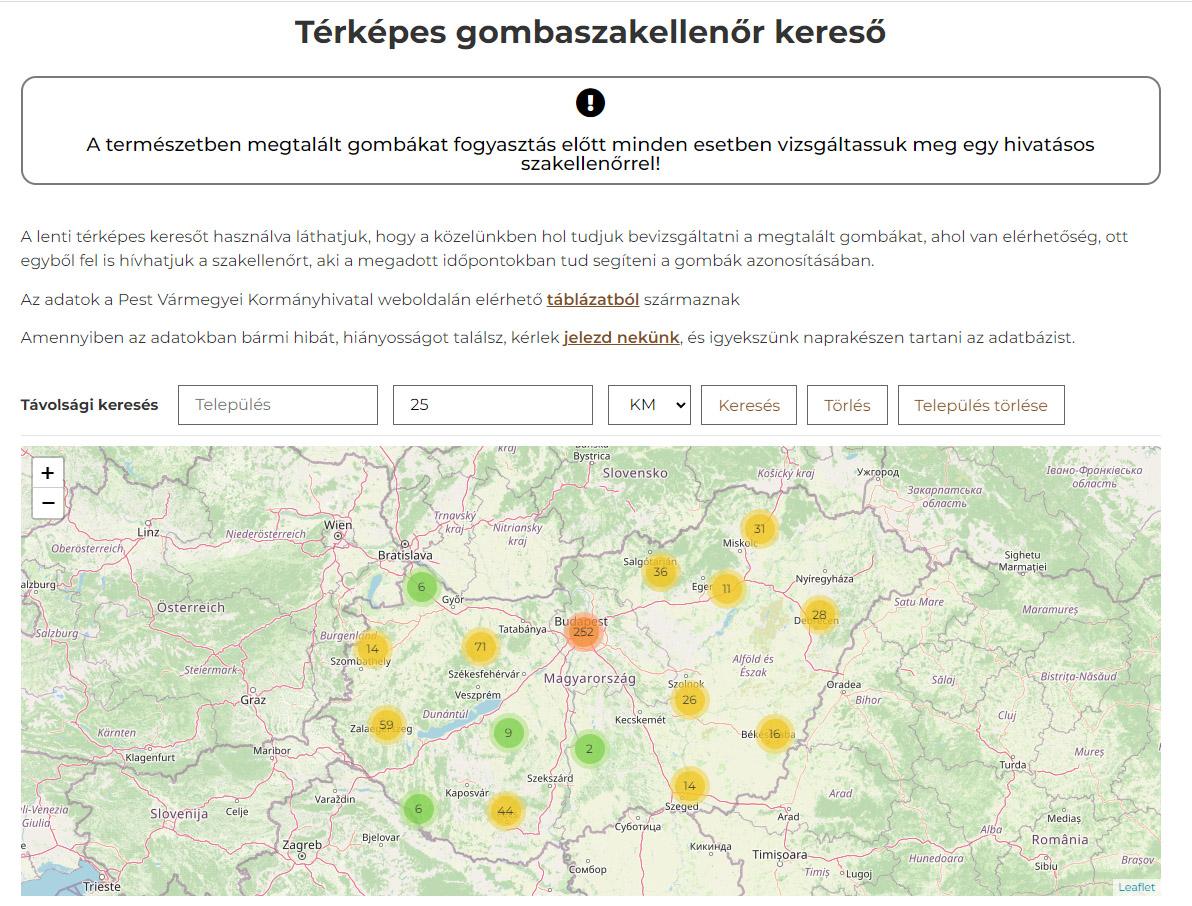Zoom out on the map

(47, 503)
